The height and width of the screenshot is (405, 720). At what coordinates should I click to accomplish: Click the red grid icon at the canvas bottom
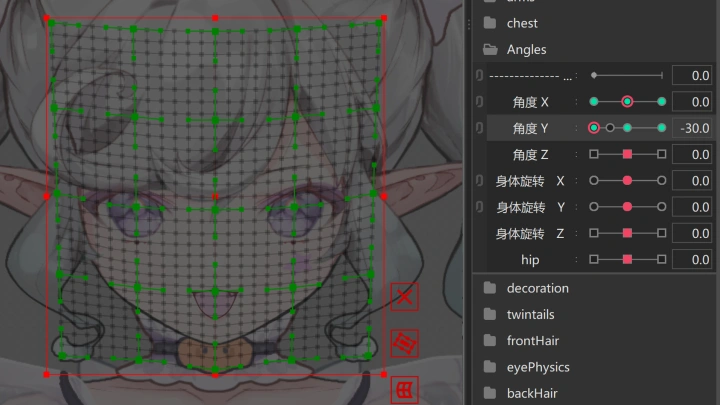(405, 390)
